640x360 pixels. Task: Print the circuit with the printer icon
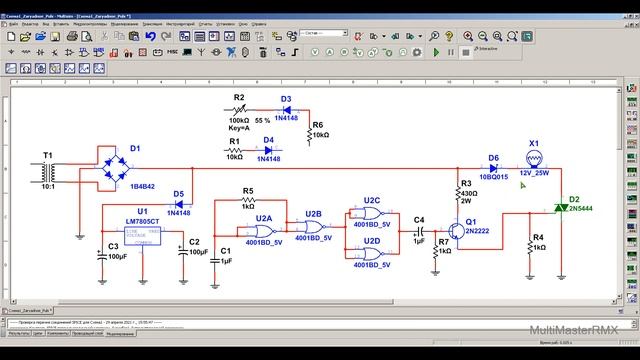[x=72, y=37]
